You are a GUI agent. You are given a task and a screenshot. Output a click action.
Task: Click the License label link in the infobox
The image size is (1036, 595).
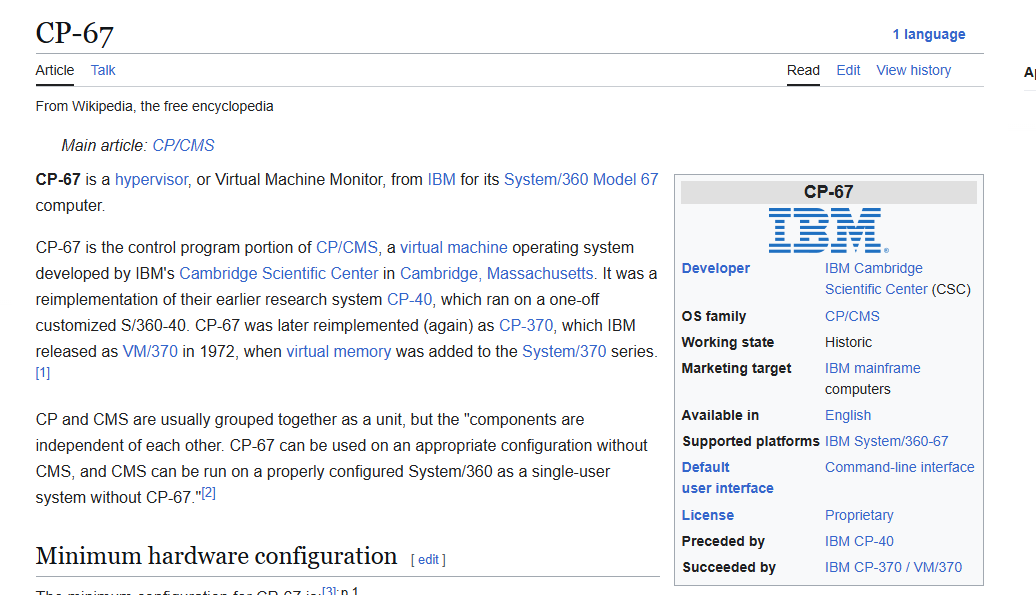click(x=708, y=515)
